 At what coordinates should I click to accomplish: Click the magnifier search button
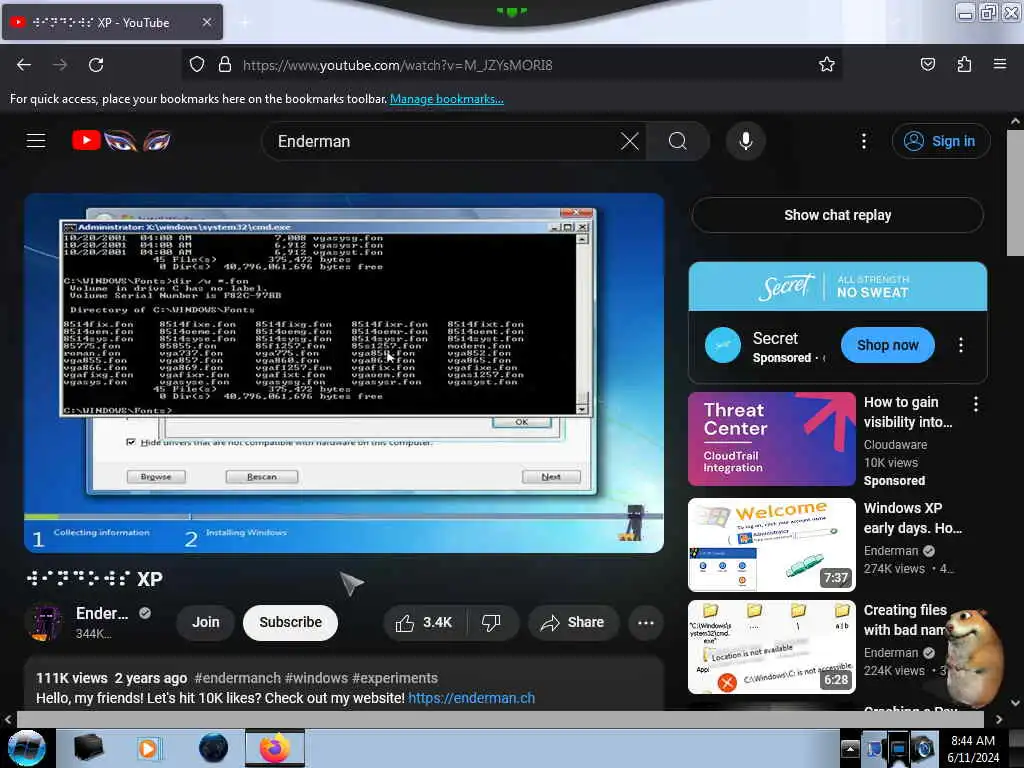click(x=678, y=141)
